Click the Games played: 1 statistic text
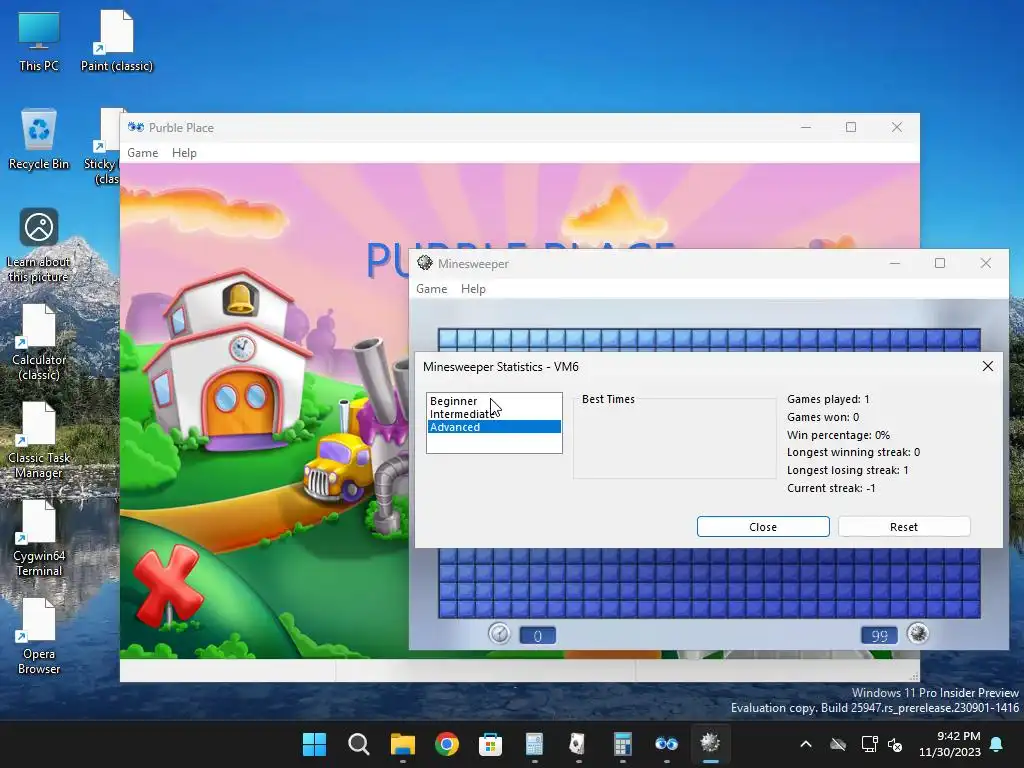 [x=828, y=399]
